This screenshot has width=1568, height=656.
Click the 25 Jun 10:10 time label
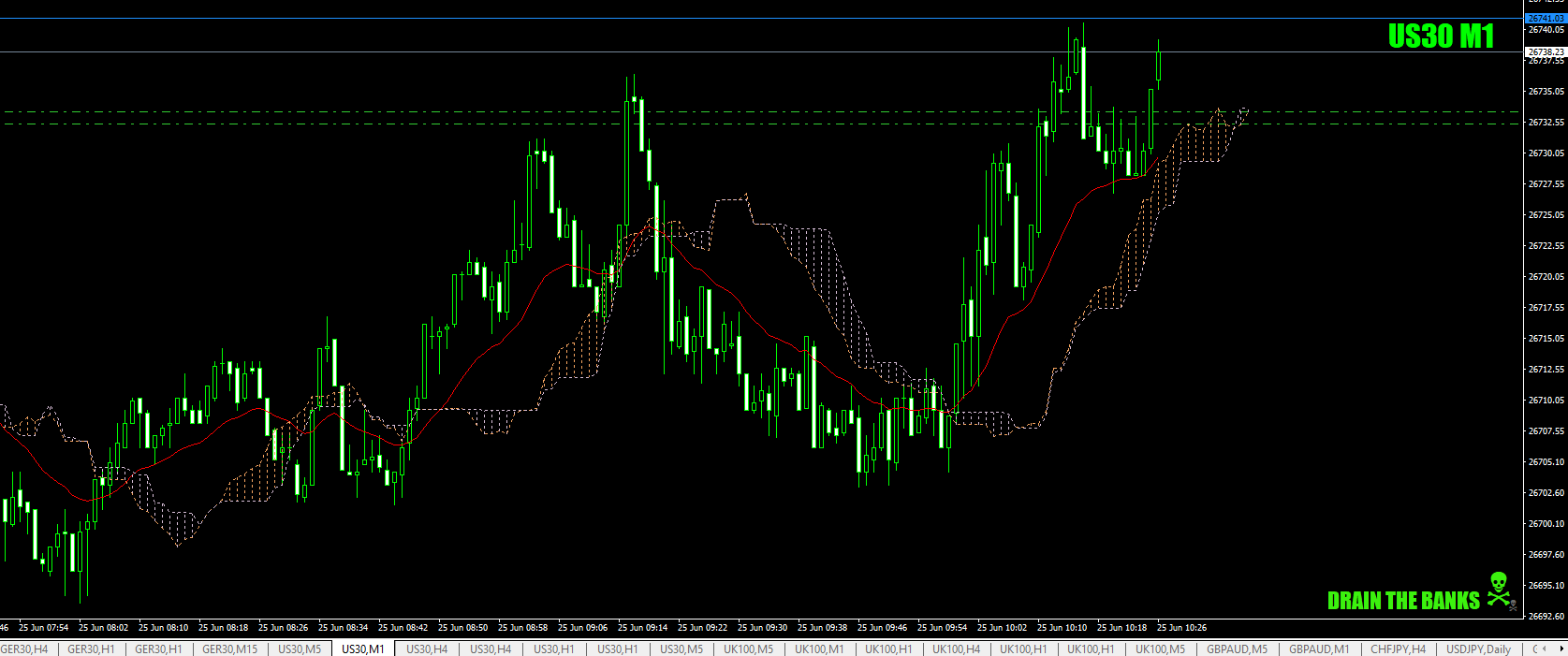pyautogui.click(x=1062, y=628)
